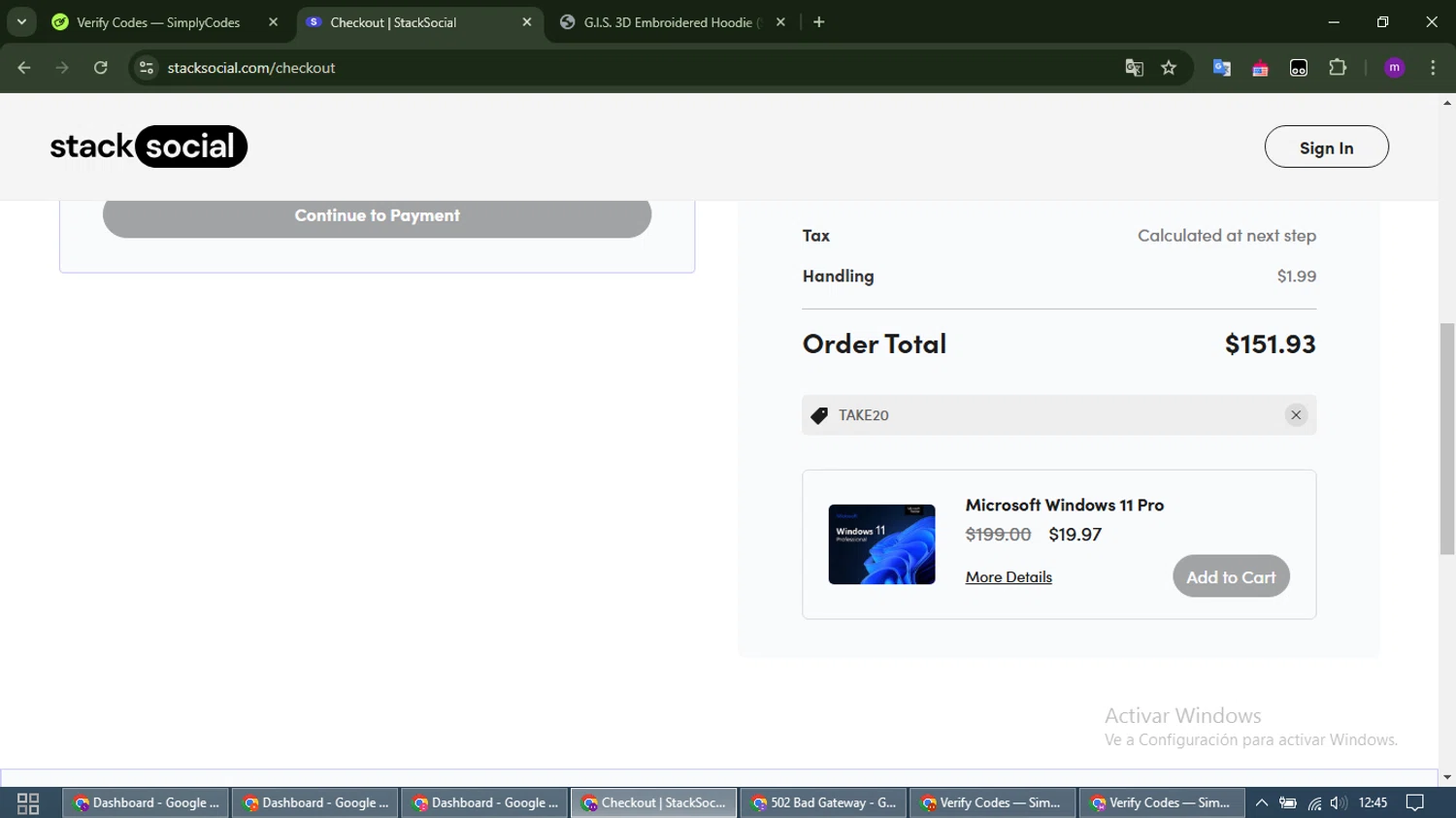The width and height of the screenshot is (1456, 818).
Task: Click the Microsoft Windows 11 Pro title
Action: coord(1065,506)
